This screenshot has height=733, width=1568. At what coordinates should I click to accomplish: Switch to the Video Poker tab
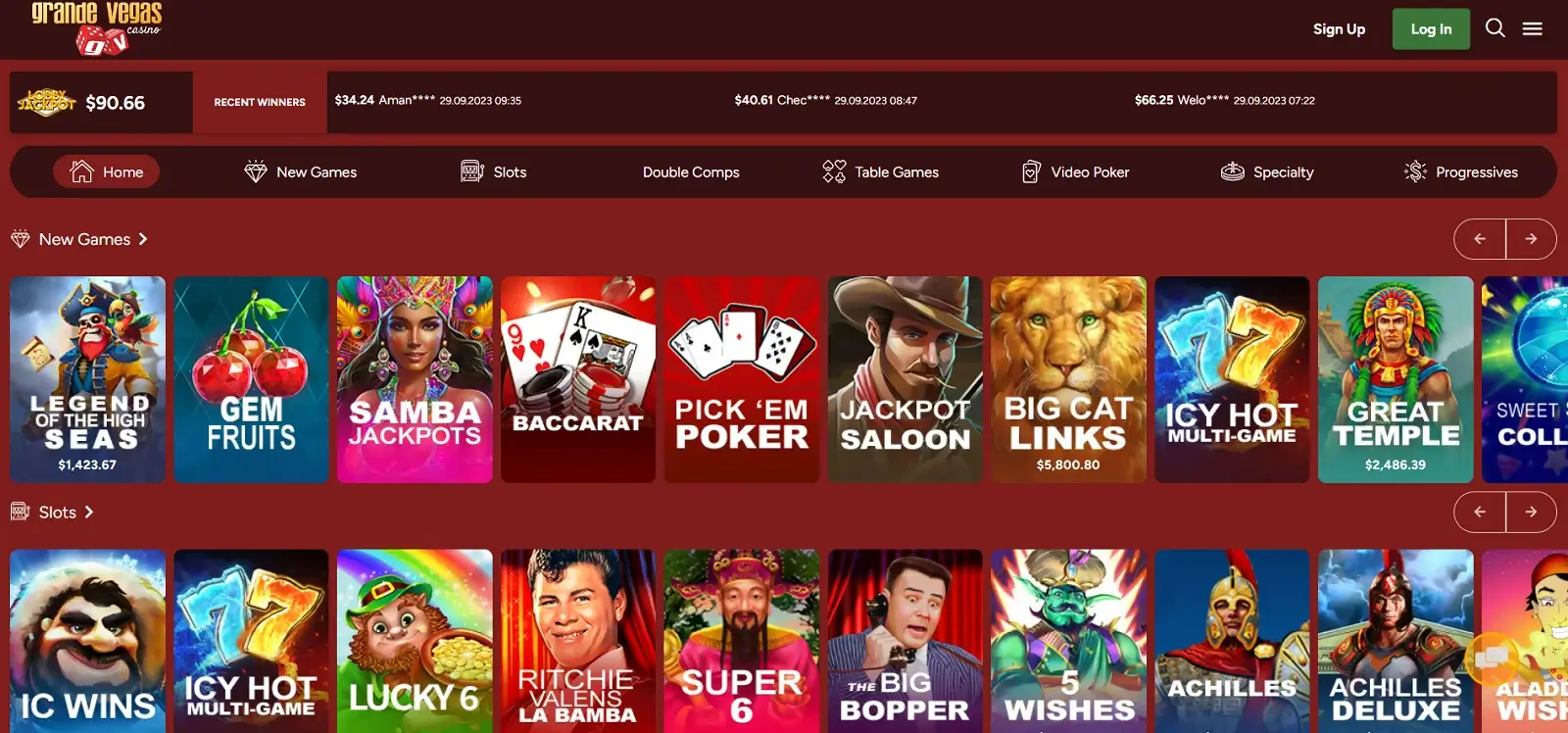click(1075, 171)
